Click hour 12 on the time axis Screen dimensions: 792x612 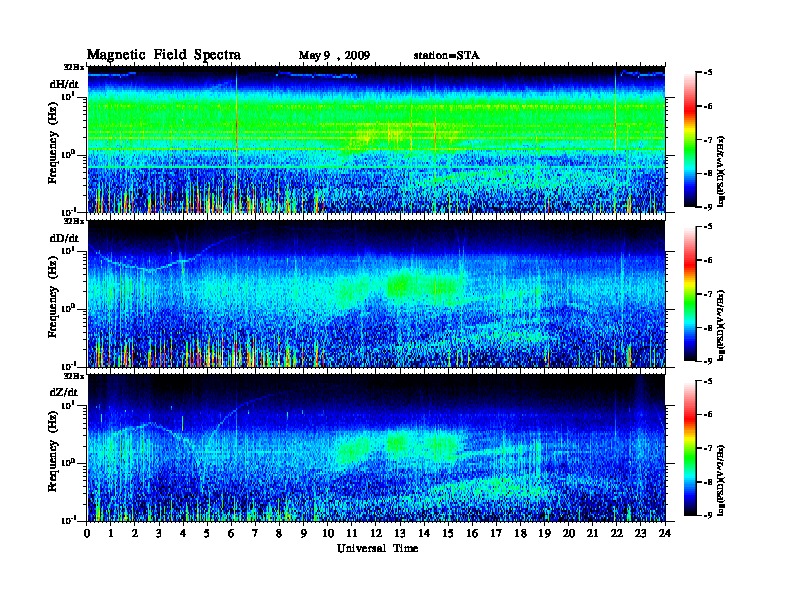click(376, 534)
